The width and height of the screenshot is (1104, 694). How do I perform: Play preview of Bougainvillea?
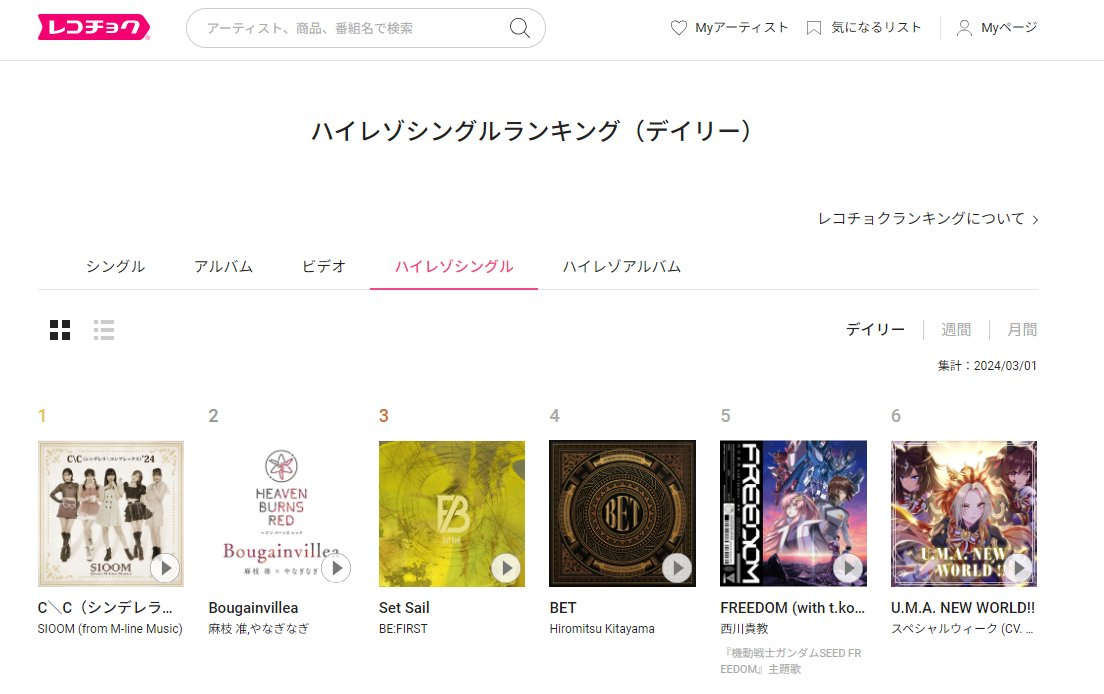click(336, 567)
